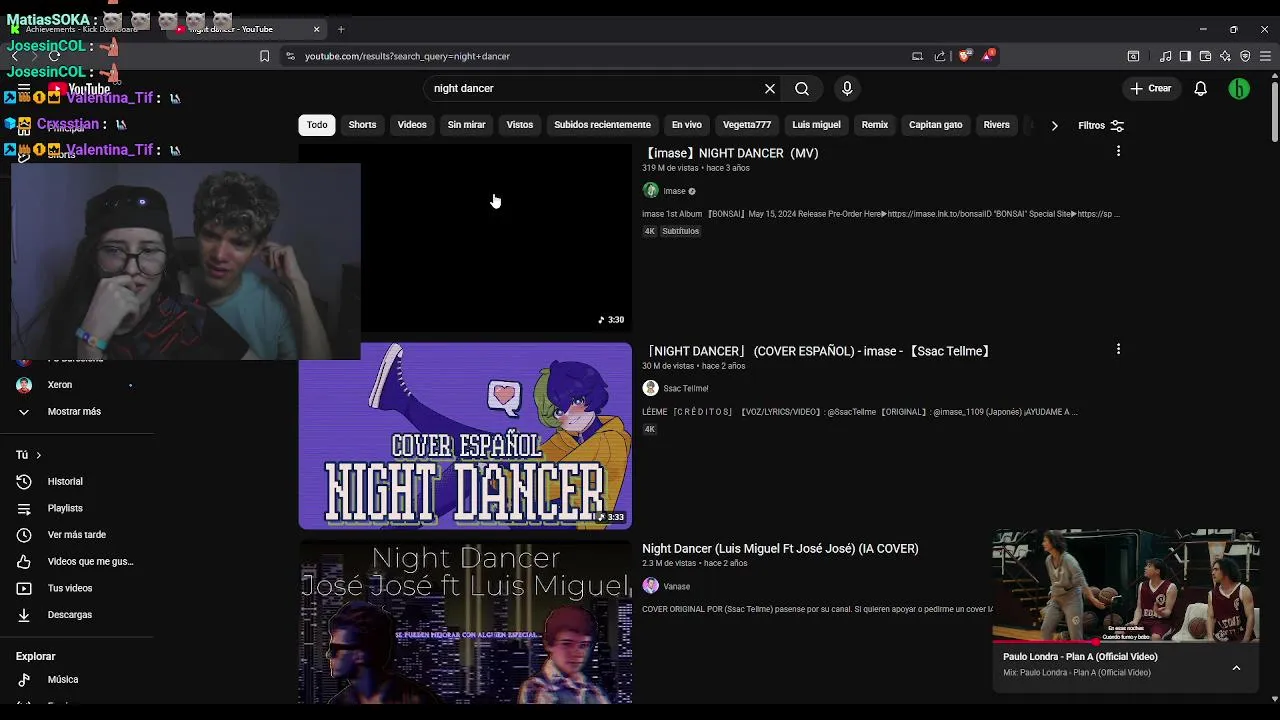Select the Subidos recientemente chip
1280x720 pixels.
[602, 125]
